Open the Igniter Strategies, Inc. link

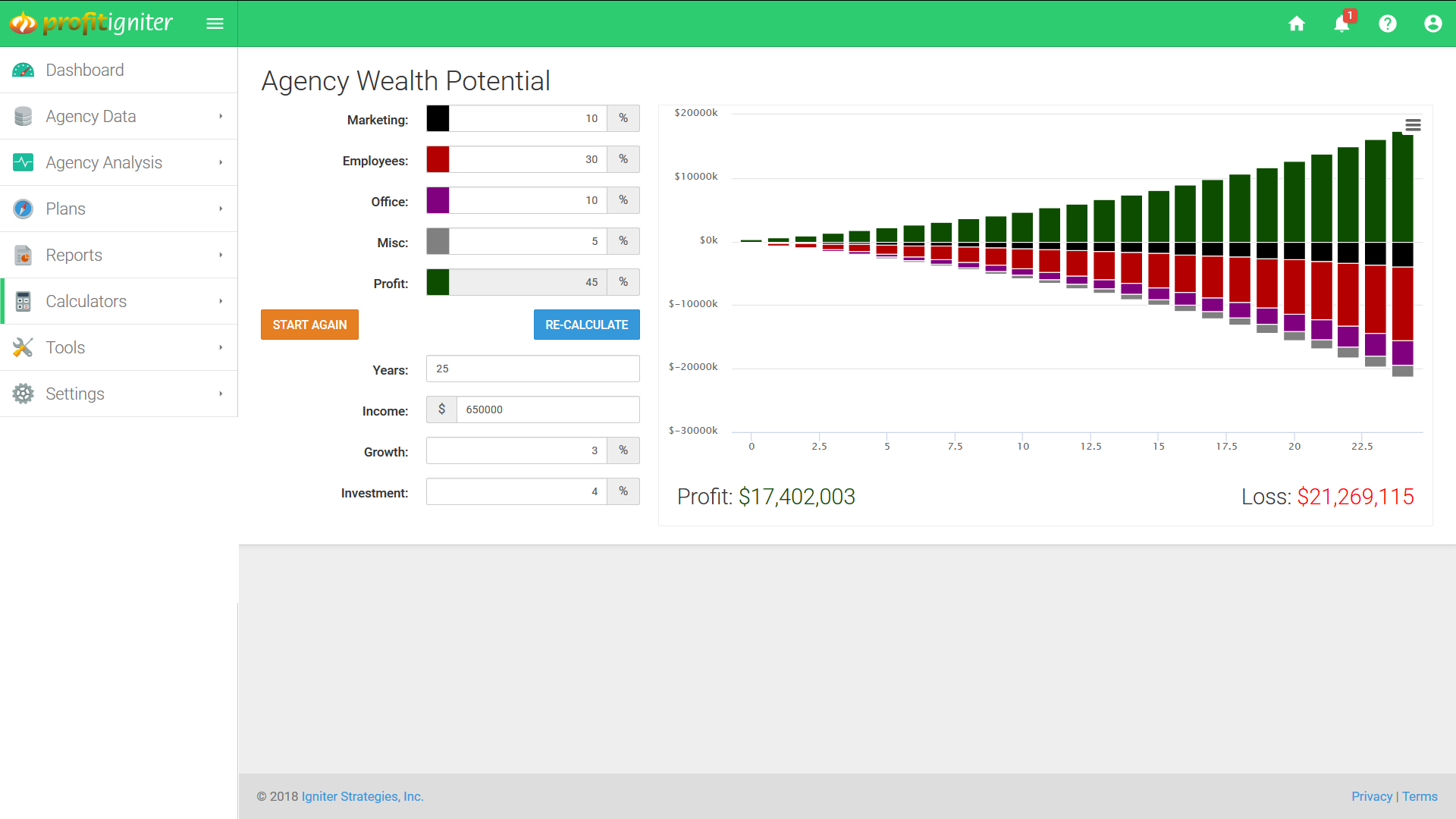click(x=362, y=796)
